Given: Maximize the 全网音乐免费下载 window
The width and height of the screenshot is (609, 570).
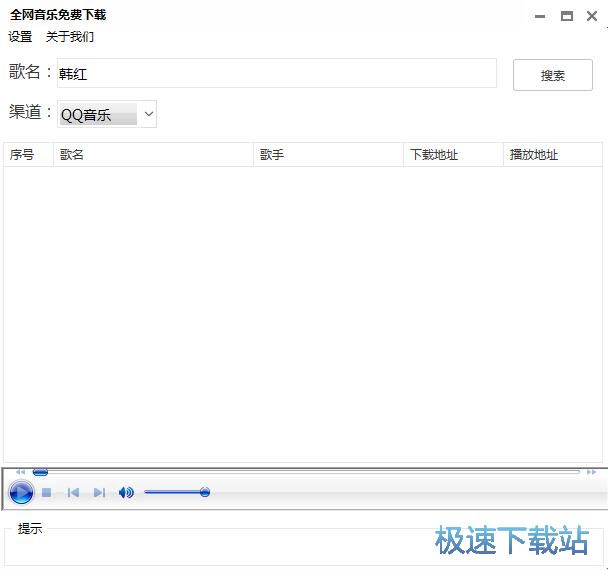Looking at the screenshot, I should tap(567, 16).
